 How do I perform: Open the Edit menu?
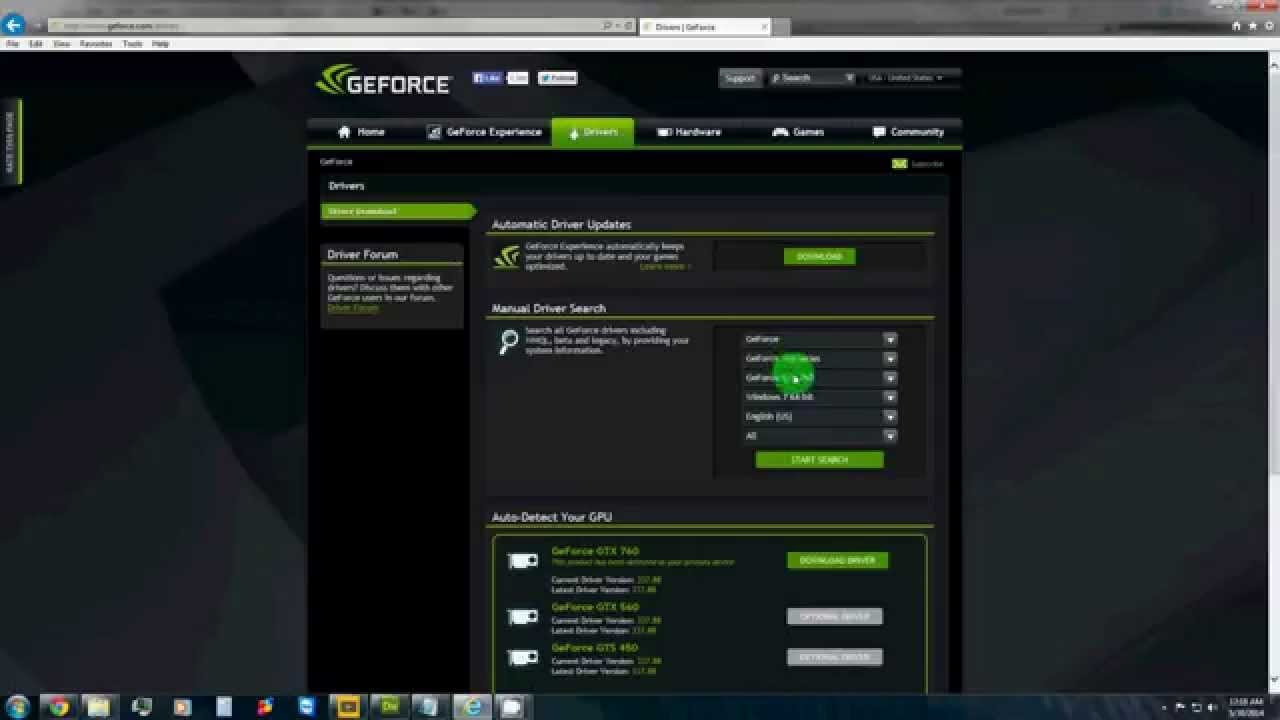point(36,44)
